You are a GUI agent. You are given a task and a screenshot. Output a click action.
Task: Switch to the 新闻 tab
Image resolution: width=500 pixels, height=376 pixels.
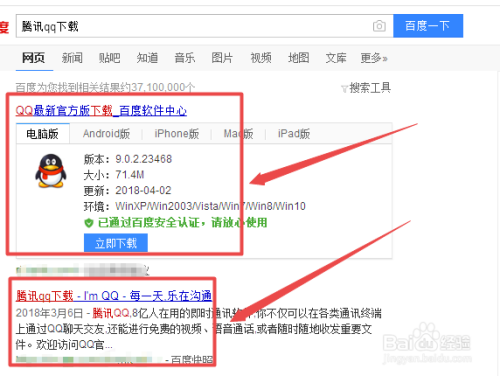[72, 58]
